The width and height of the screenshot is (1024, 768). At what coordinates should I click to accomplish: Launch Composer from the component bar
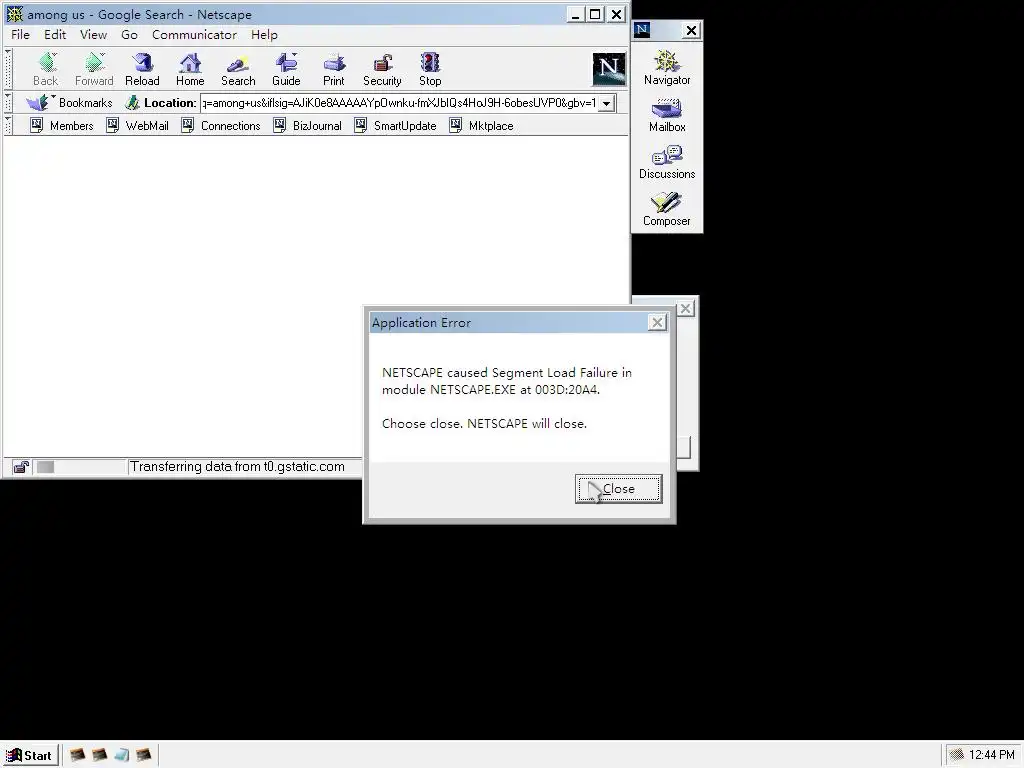[x=667, y=209]
